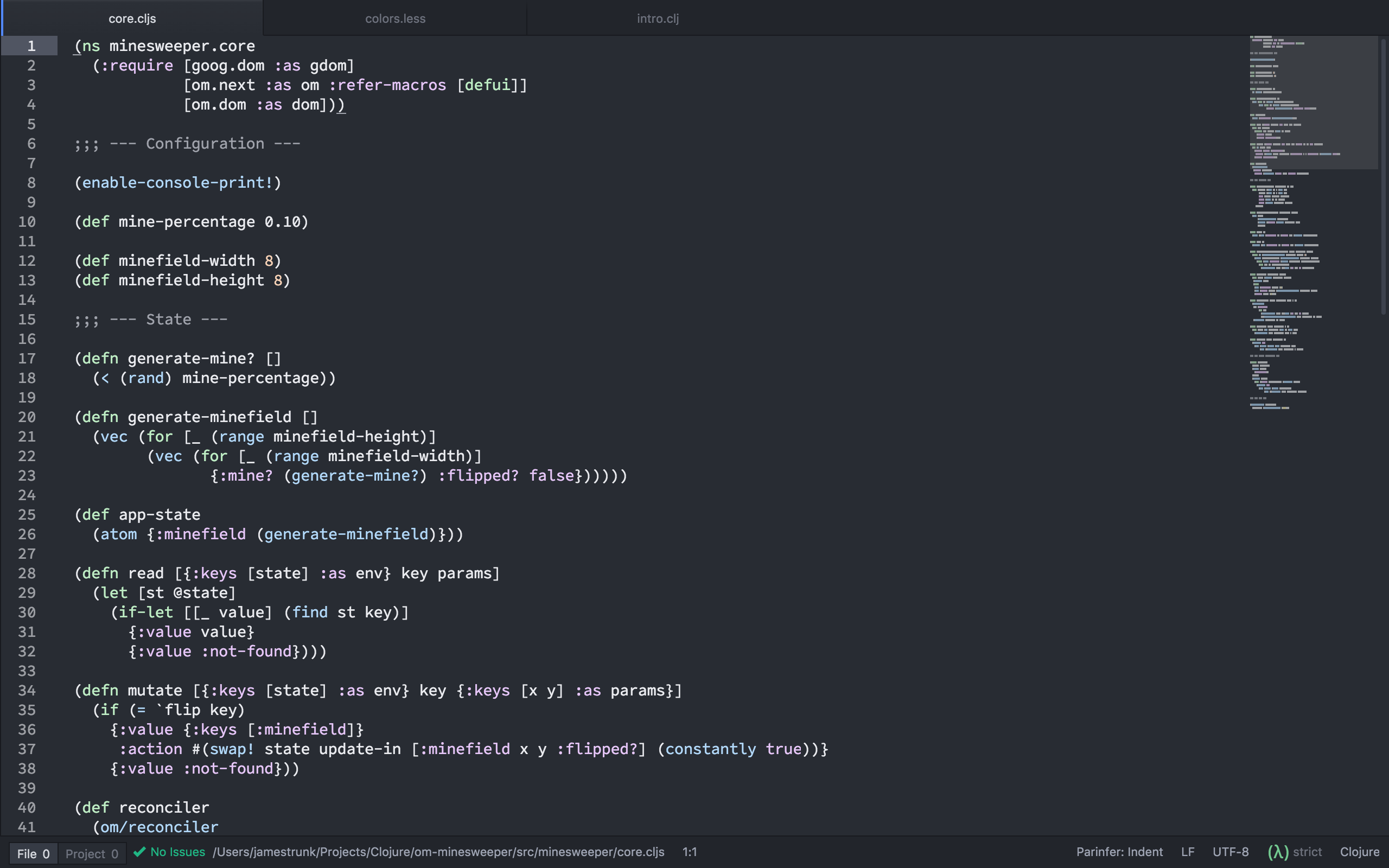Switch linter scope to File
The image size is (1389, 868).
pyautogui.click(x=33, y=853)
